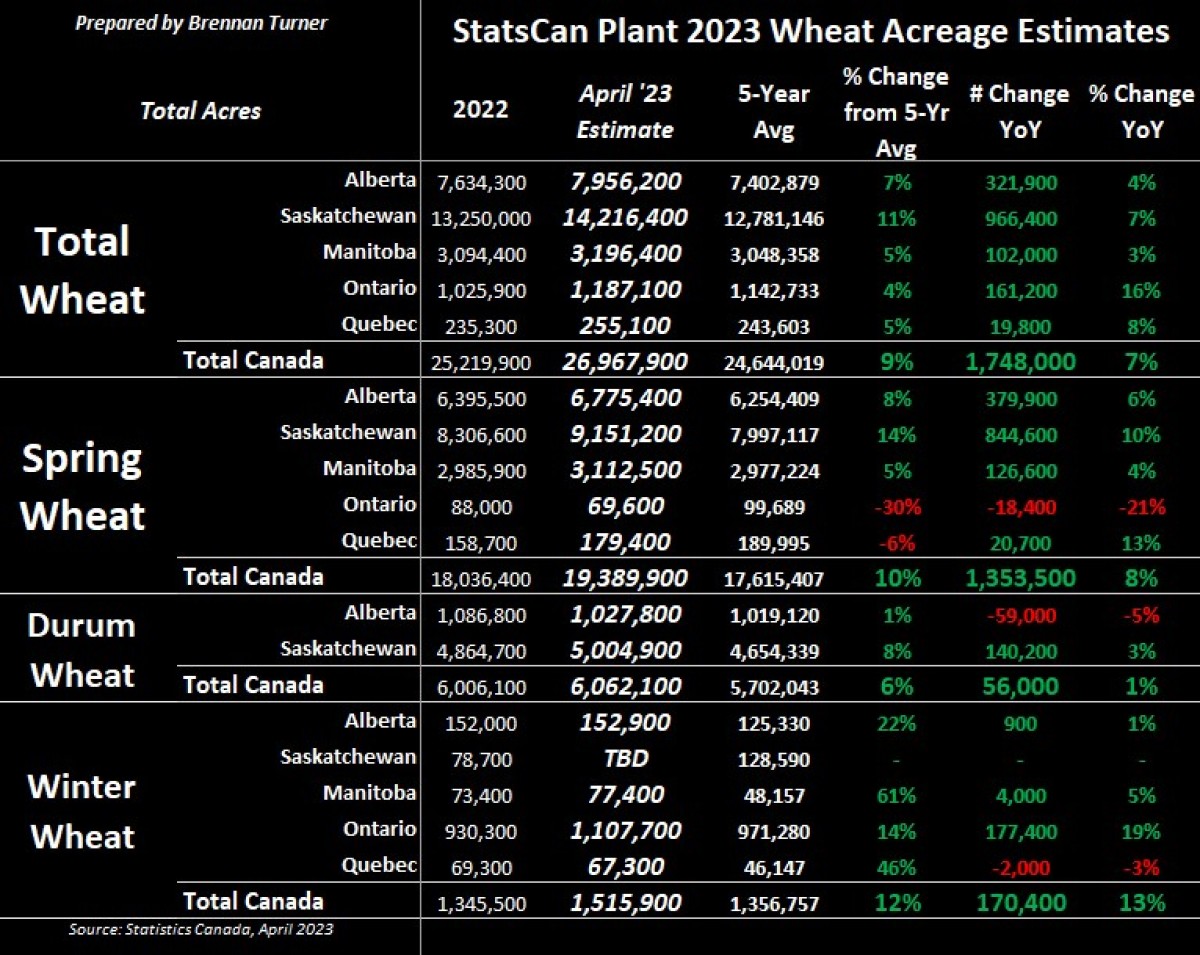Select the Source: Statistics Canada footnote

click(x=200, y=930)
